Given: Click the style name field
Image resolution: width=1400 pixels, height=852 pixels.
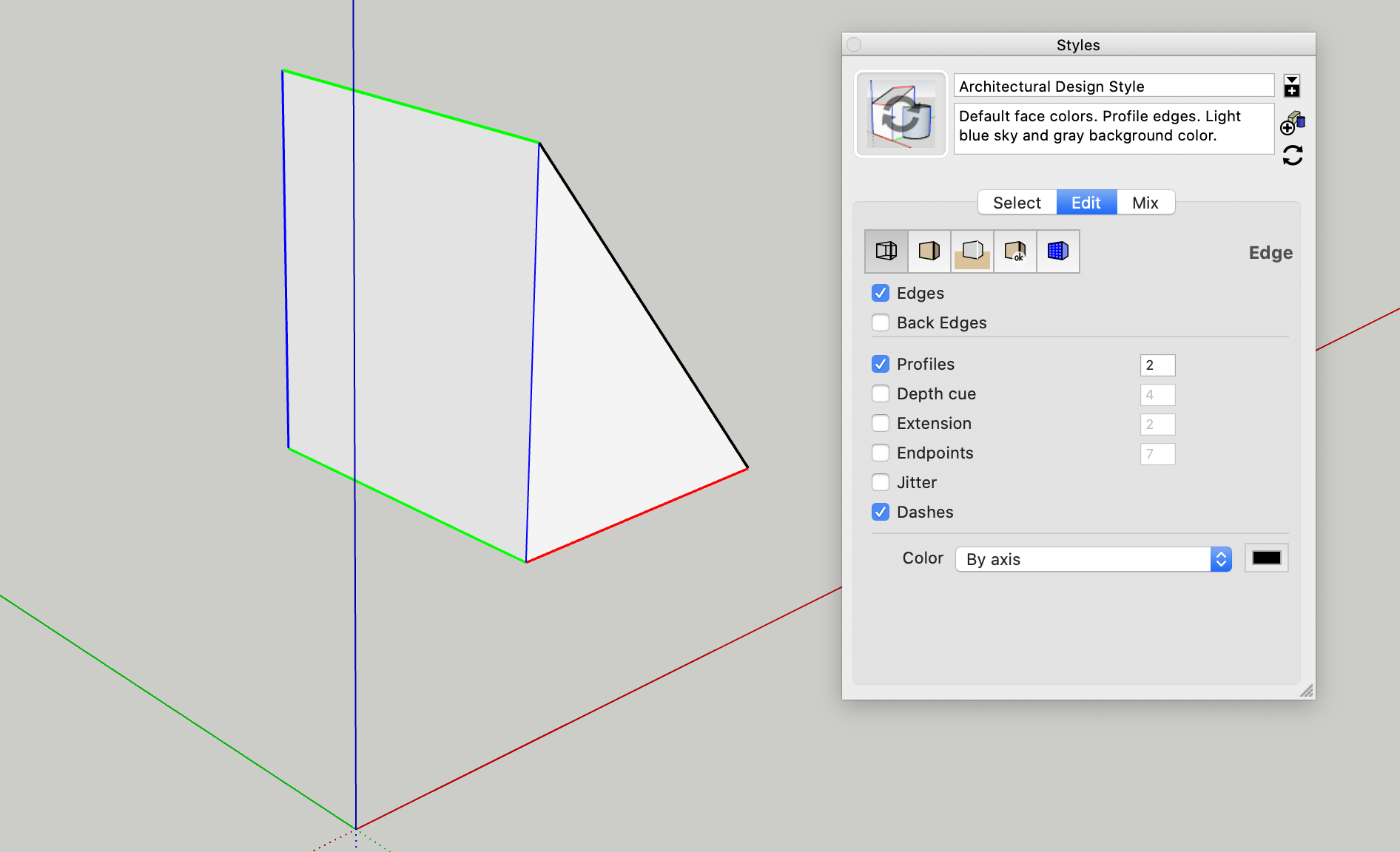Looking at the screenshot, I should (1114, 86).
